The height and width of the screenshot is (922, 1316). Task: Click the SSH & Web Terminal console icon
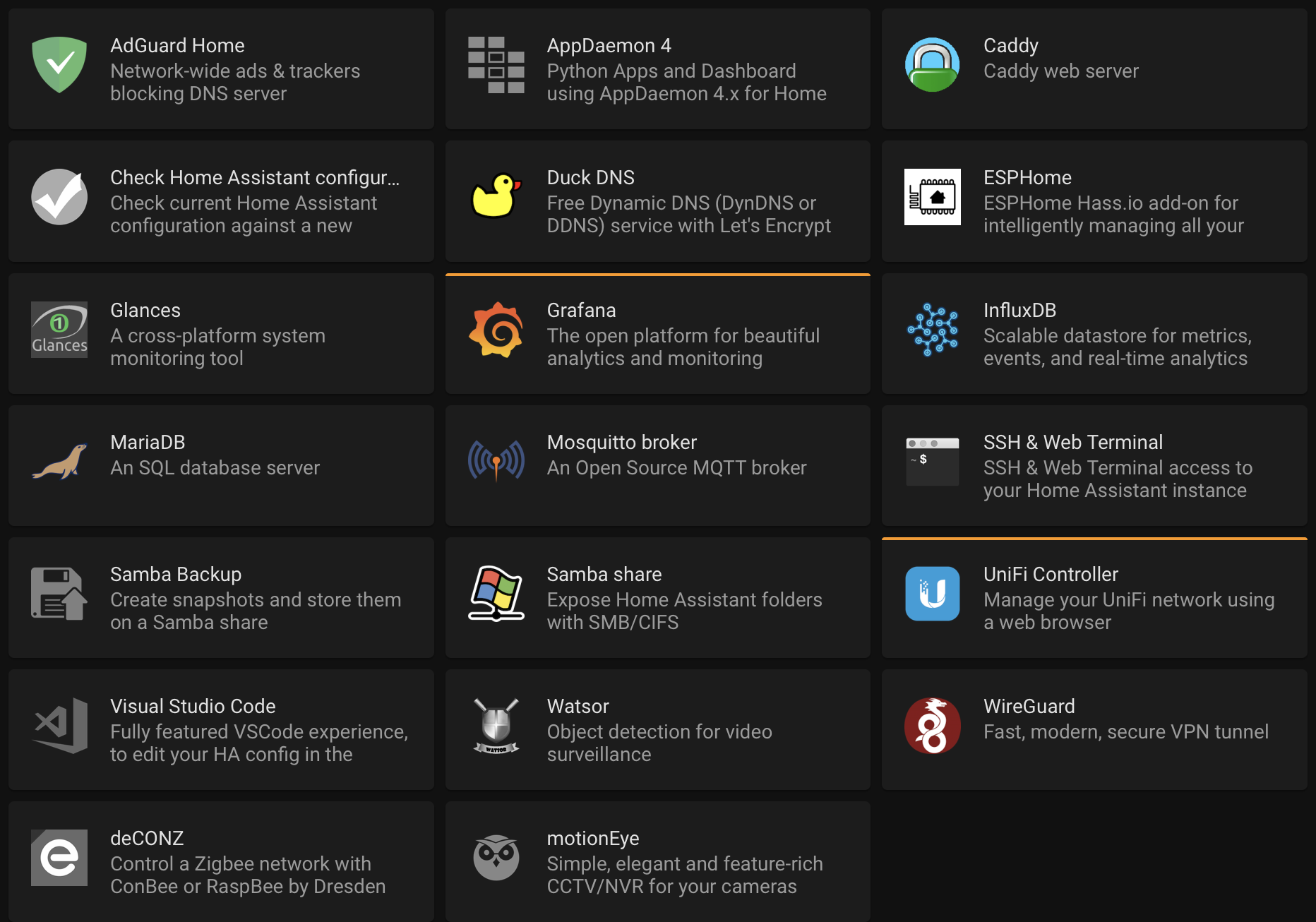[x=932, y=462]
